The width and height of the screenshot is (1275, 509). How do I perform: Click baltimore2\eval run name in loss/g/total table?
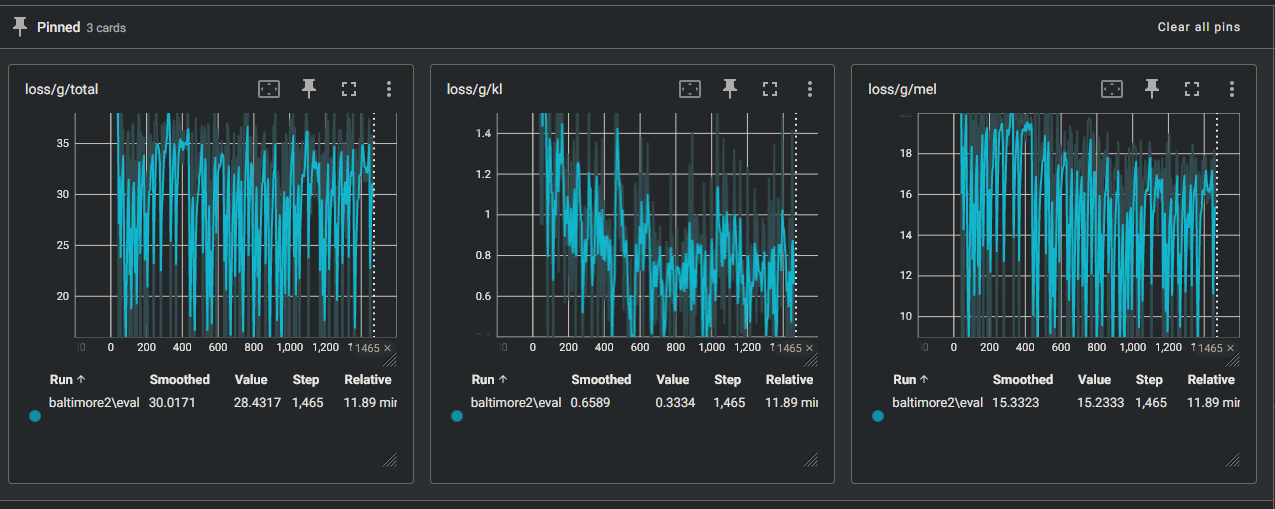[94, 403]
